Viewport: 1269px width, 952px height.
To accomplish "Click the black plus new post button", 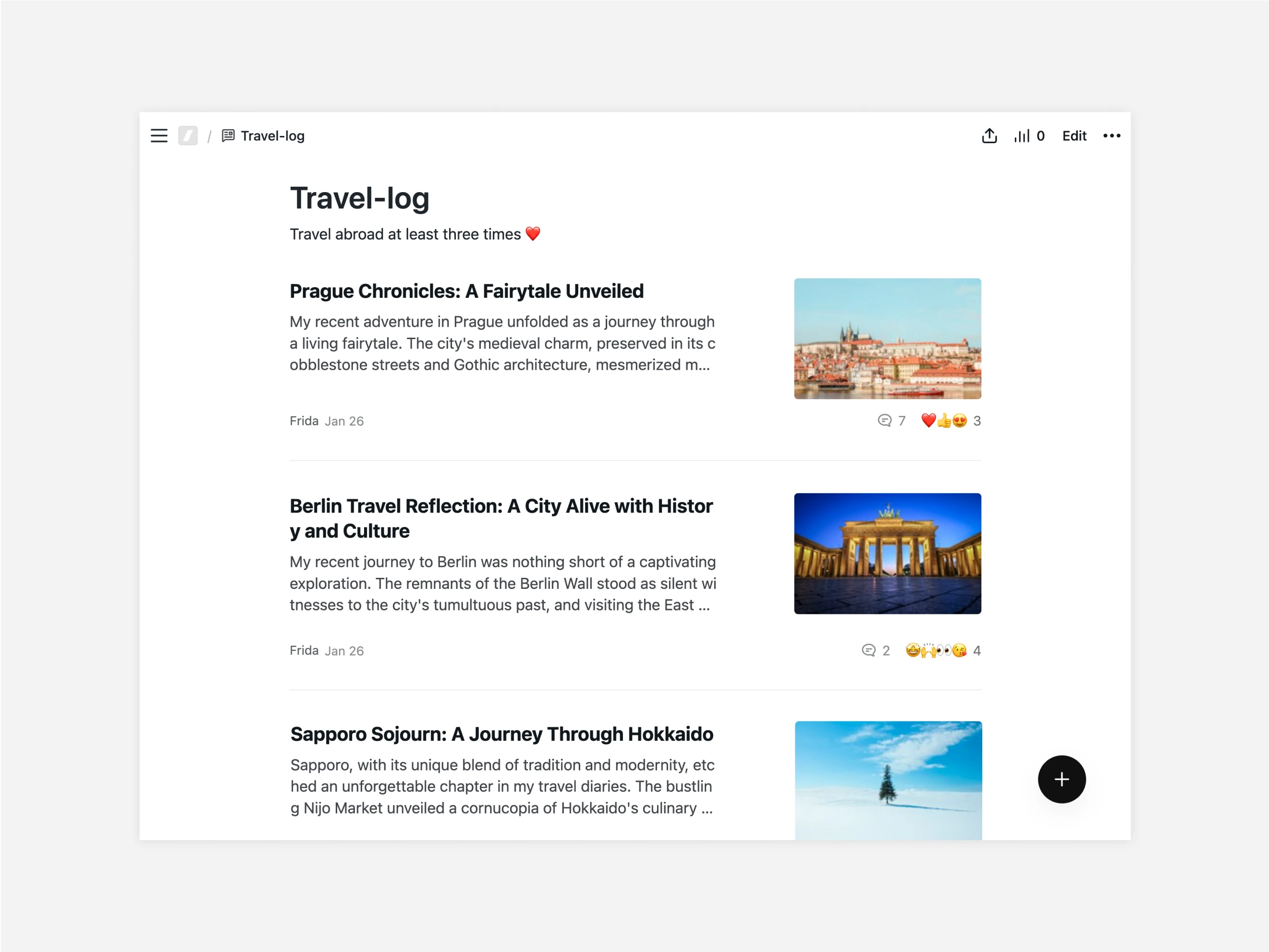I will click(1062, 779).
